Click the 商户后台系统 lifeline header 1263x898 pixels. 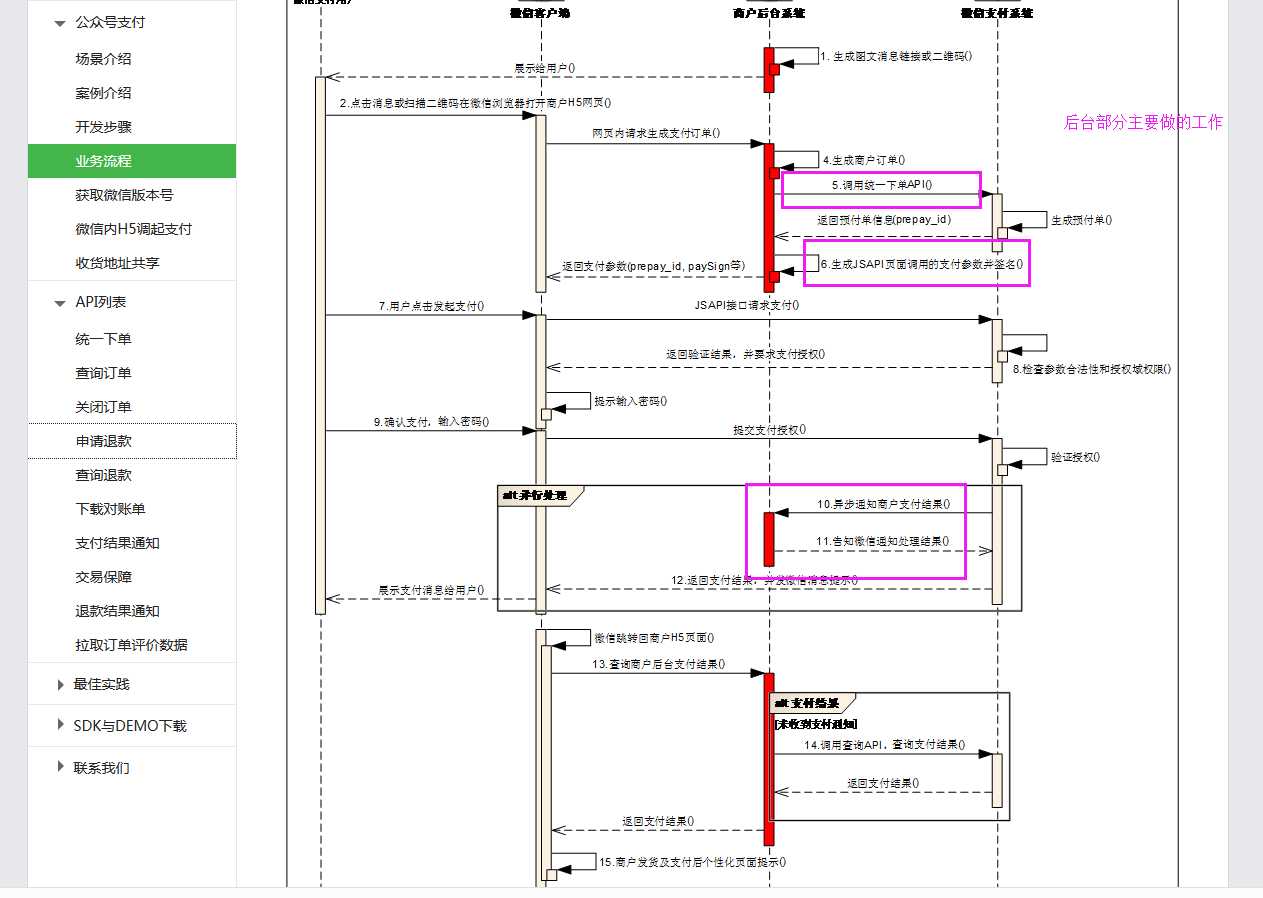click(x=769, y=13)
